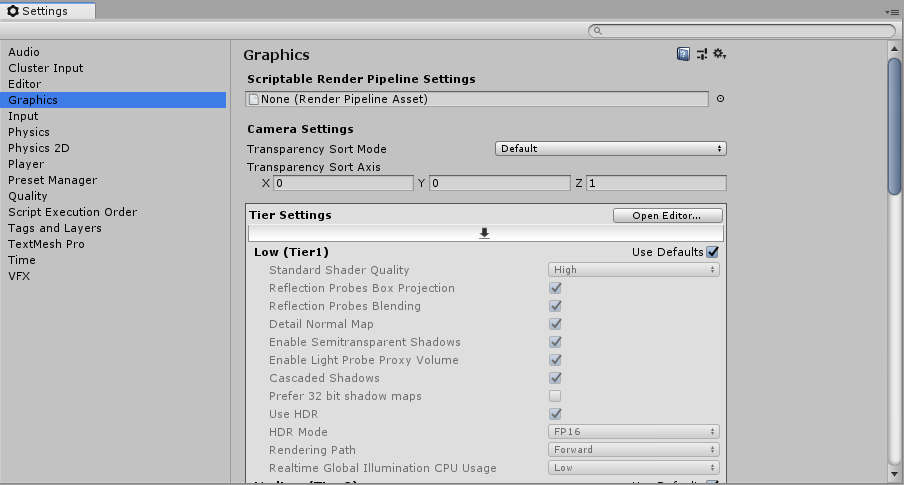Select Audio settings category
904x485 pixels.
(x=113, y=52)
